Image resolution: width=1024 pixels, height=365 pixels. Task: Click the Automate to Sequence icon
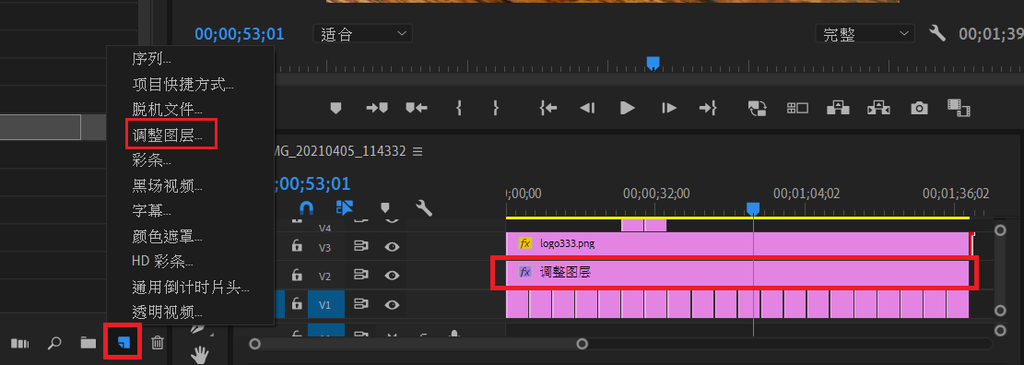coord(20,343)
